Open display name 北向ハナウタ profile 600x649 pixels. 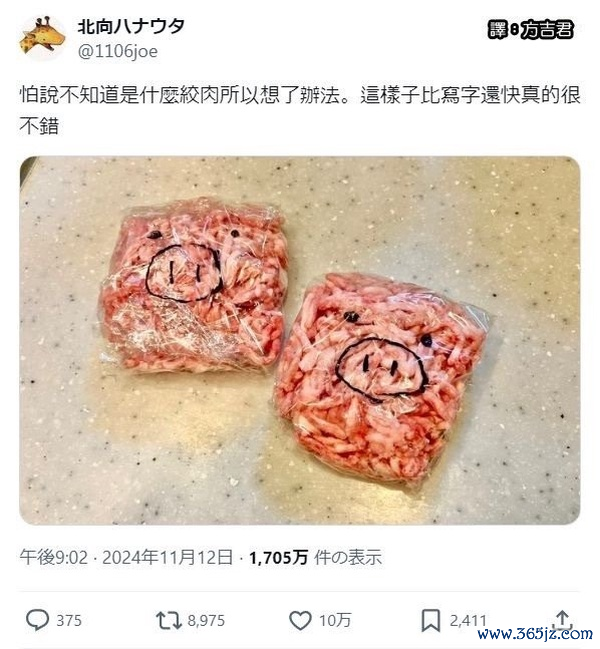pos(131,27)
